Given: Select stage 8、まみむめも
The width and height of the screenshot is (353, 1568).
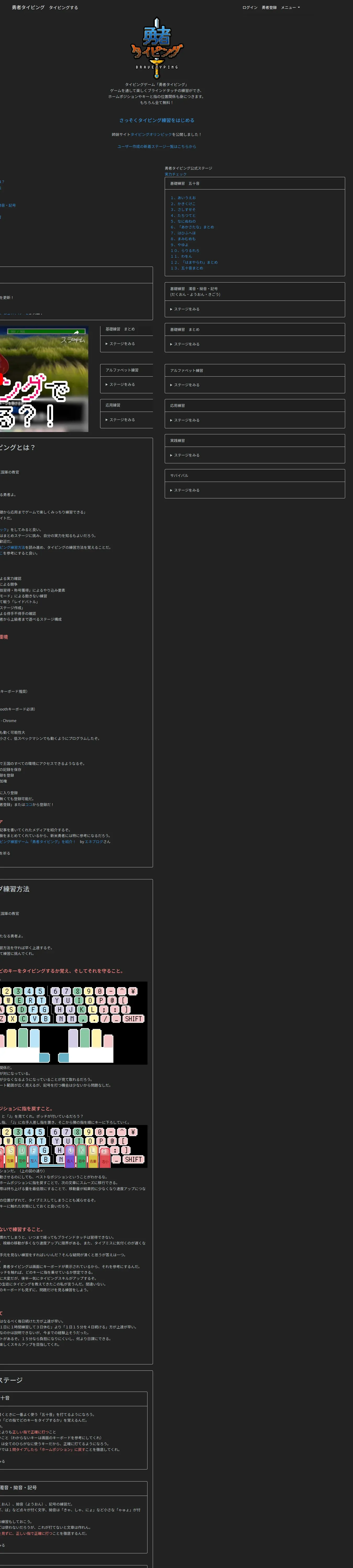Looking at the screenshot, I should [183, 239].
